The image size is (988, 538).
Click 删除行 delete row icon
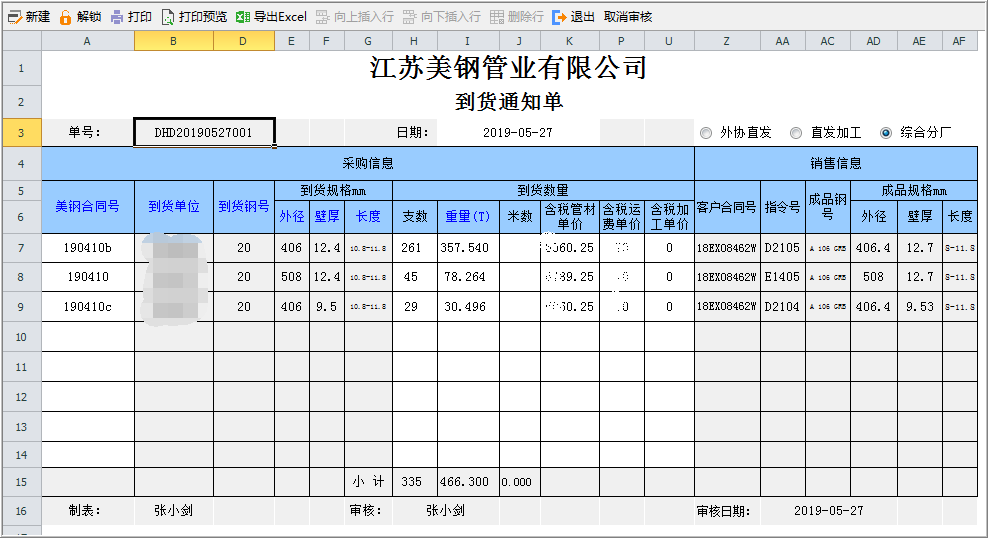[497, 17]
